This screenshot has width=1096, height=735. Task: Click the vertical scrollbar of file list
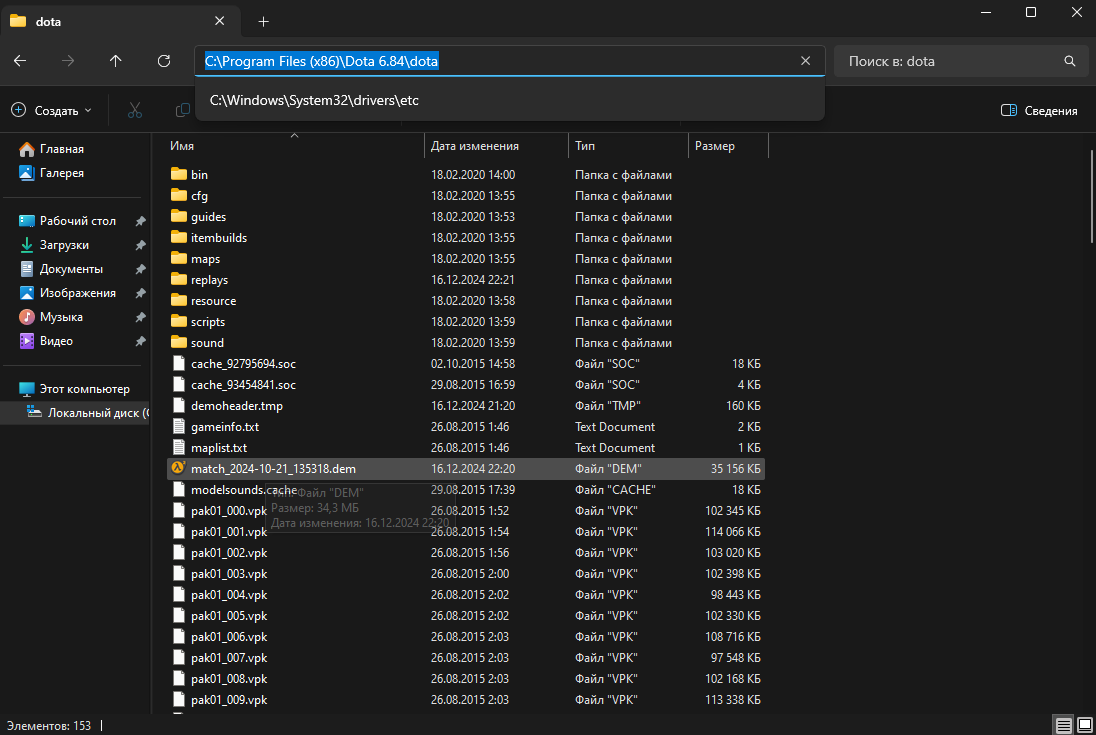point(1092,196)
